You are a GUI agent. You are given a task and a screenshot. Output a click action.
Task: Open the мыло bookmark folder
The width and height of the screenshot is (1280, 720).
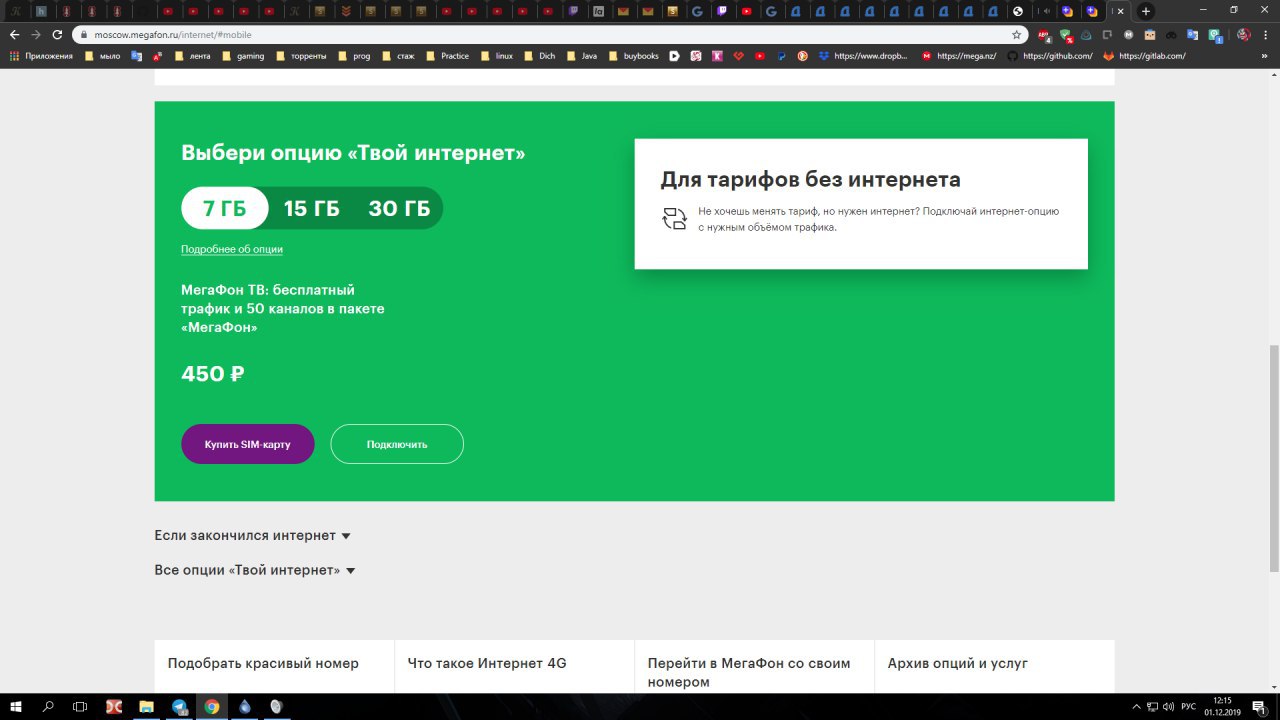click(x=103, y=56)
